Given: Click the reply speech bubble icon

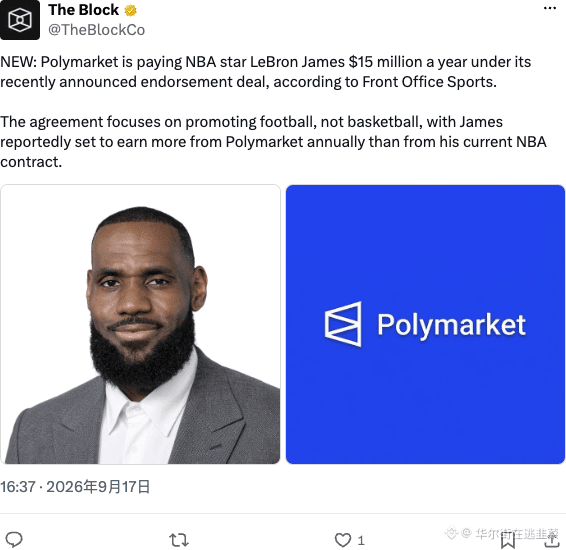Looking at the screenshot, I should point(14,540).
